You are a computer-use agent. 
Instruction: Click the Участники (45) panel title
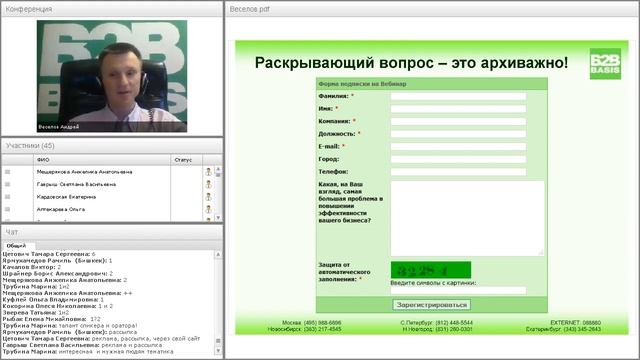30,146
